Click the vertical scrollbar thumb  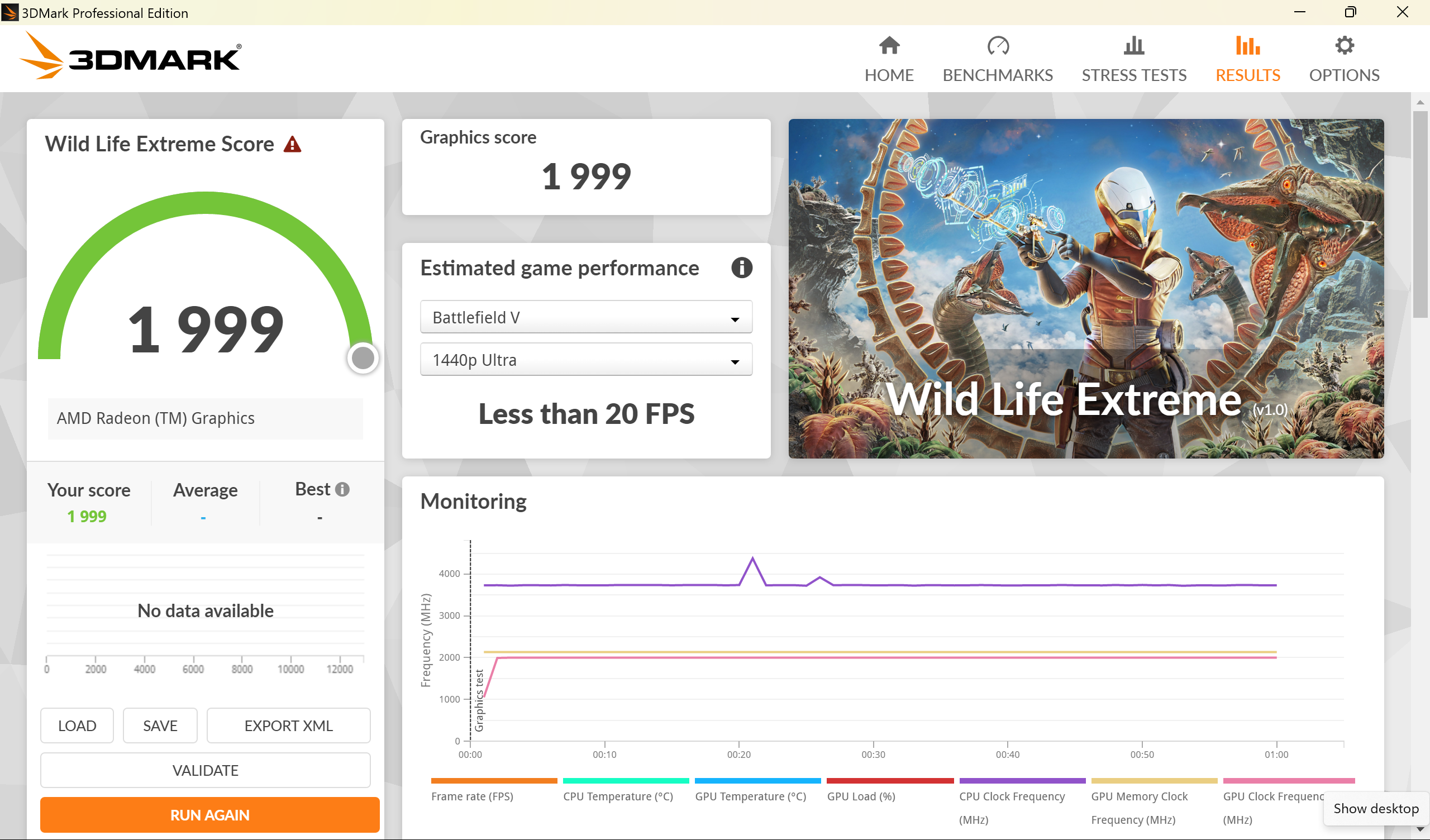click(1421, 214)
